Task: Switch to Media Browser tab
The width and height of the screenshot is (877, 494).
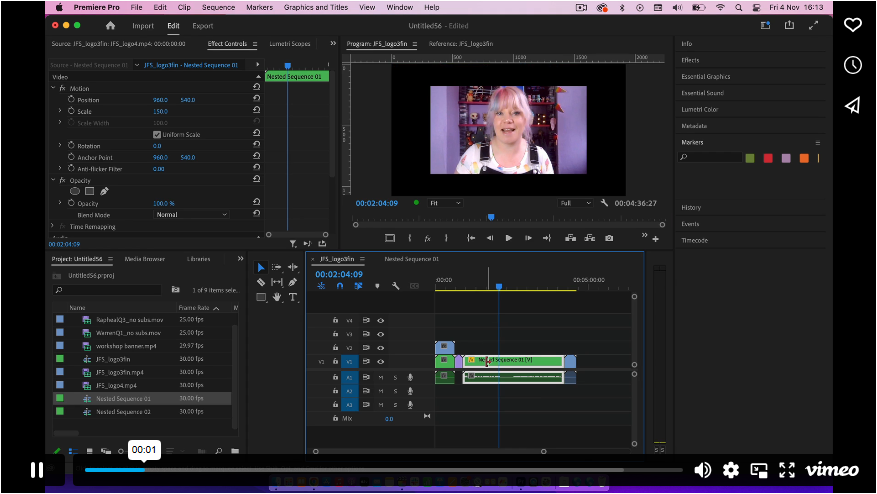Action: pyautogui.click(x=144, y=259)
